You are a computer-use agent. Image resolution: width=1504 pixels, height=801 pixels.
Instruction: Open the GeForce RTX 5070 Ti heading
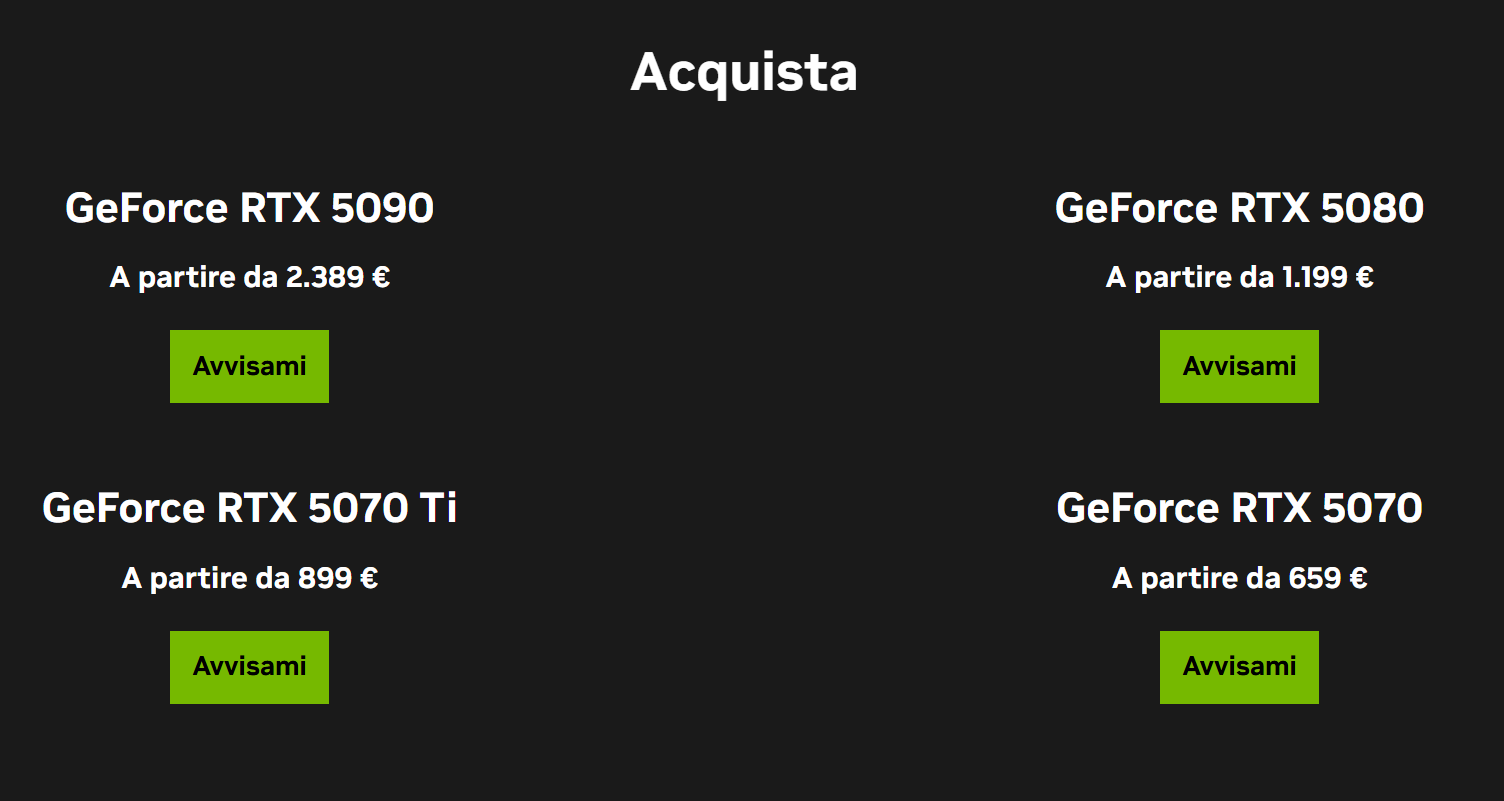(249, 508)
